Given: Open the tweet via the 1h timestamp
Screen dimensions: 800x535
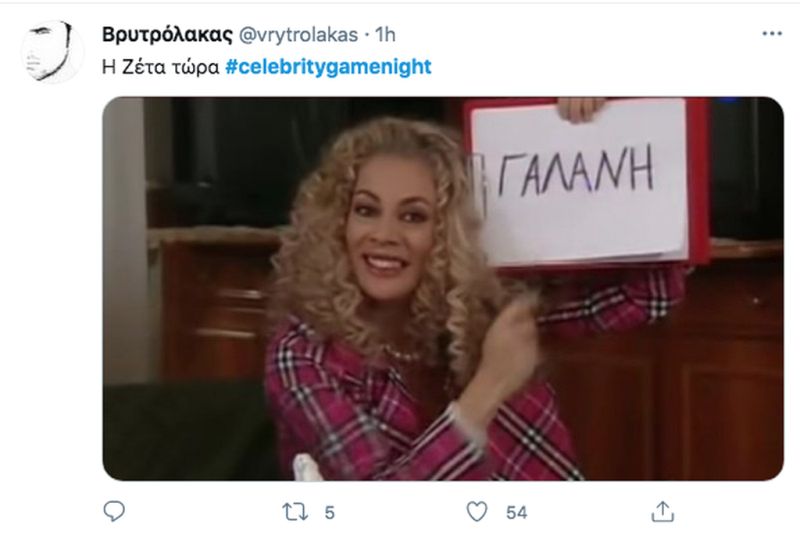Looking at the screenshot, I should point(385,35).
